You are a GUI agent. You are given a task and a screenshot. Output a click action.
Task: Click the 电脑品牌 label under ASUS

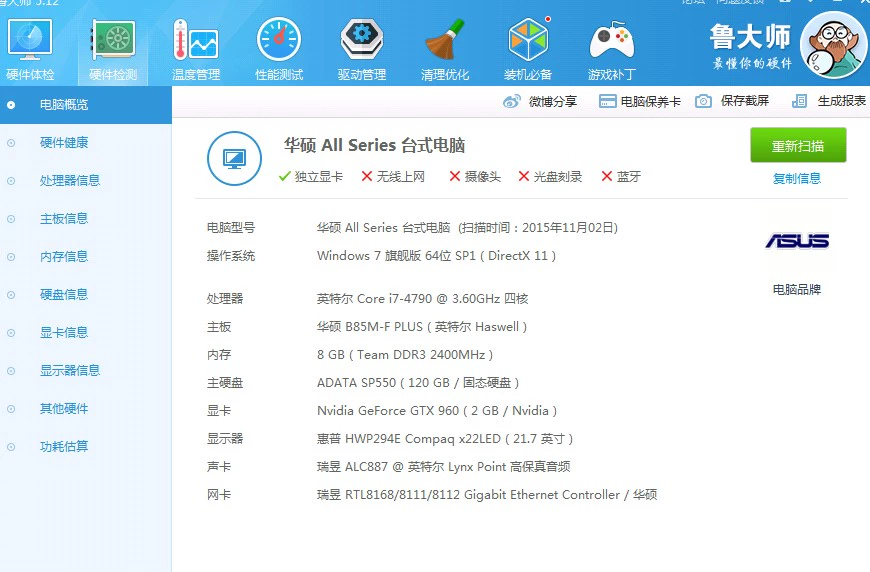tap(797, 290)
